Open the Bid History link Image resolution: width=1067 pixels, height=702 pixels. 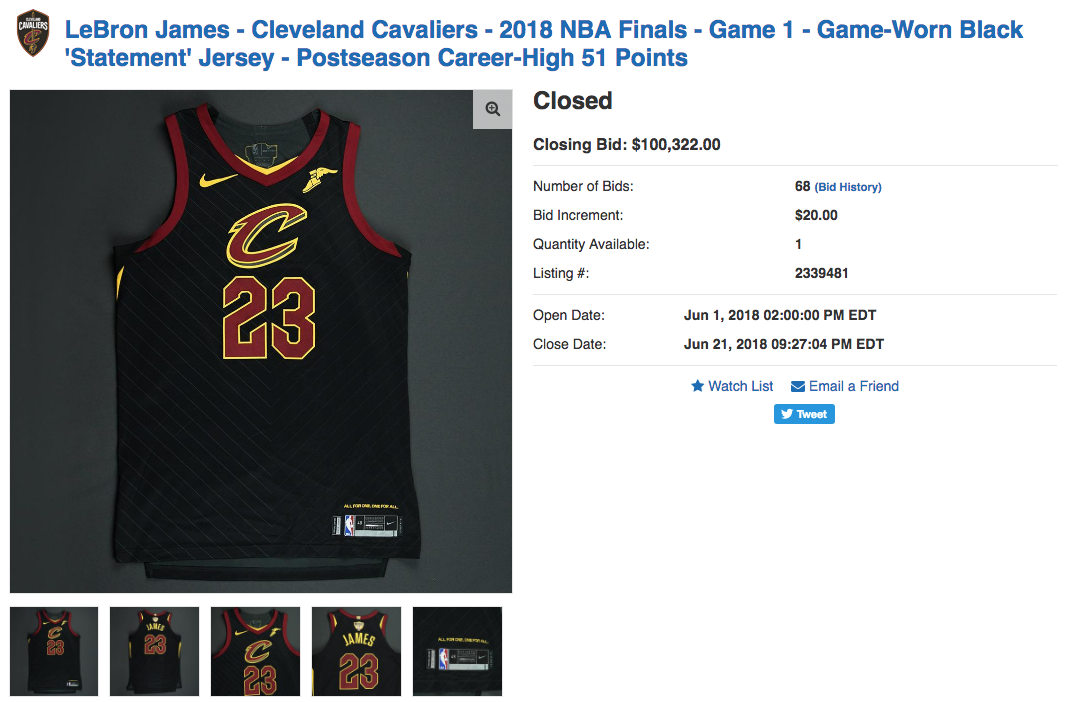848,187
